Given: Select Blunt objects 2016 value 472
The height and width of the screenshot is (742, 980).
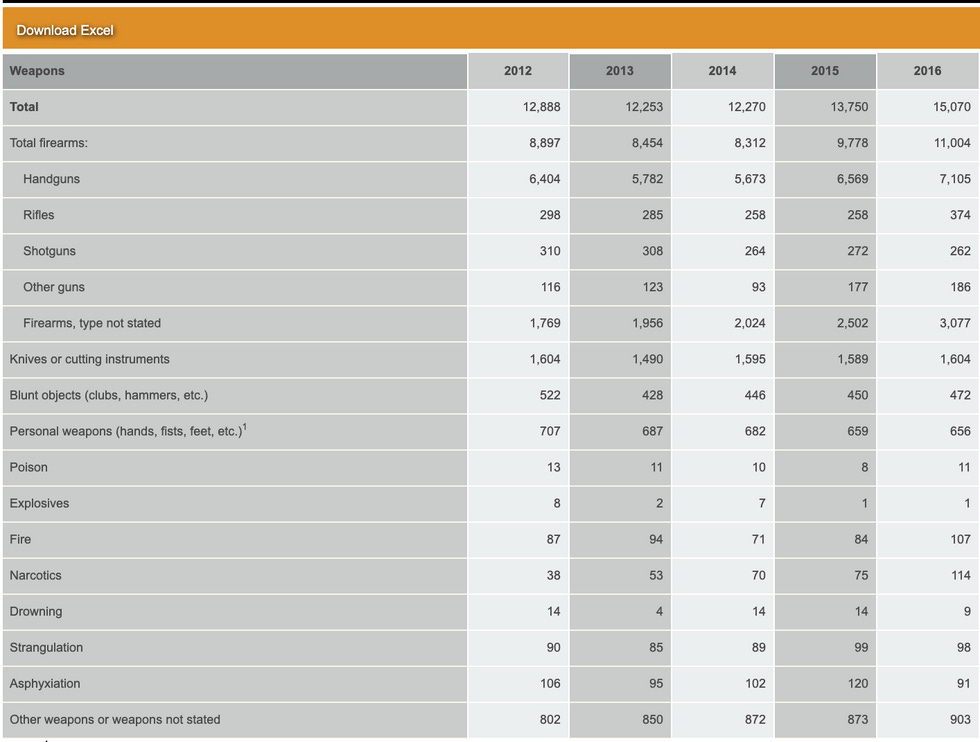Looking at the screenshot, I should 960,396.
